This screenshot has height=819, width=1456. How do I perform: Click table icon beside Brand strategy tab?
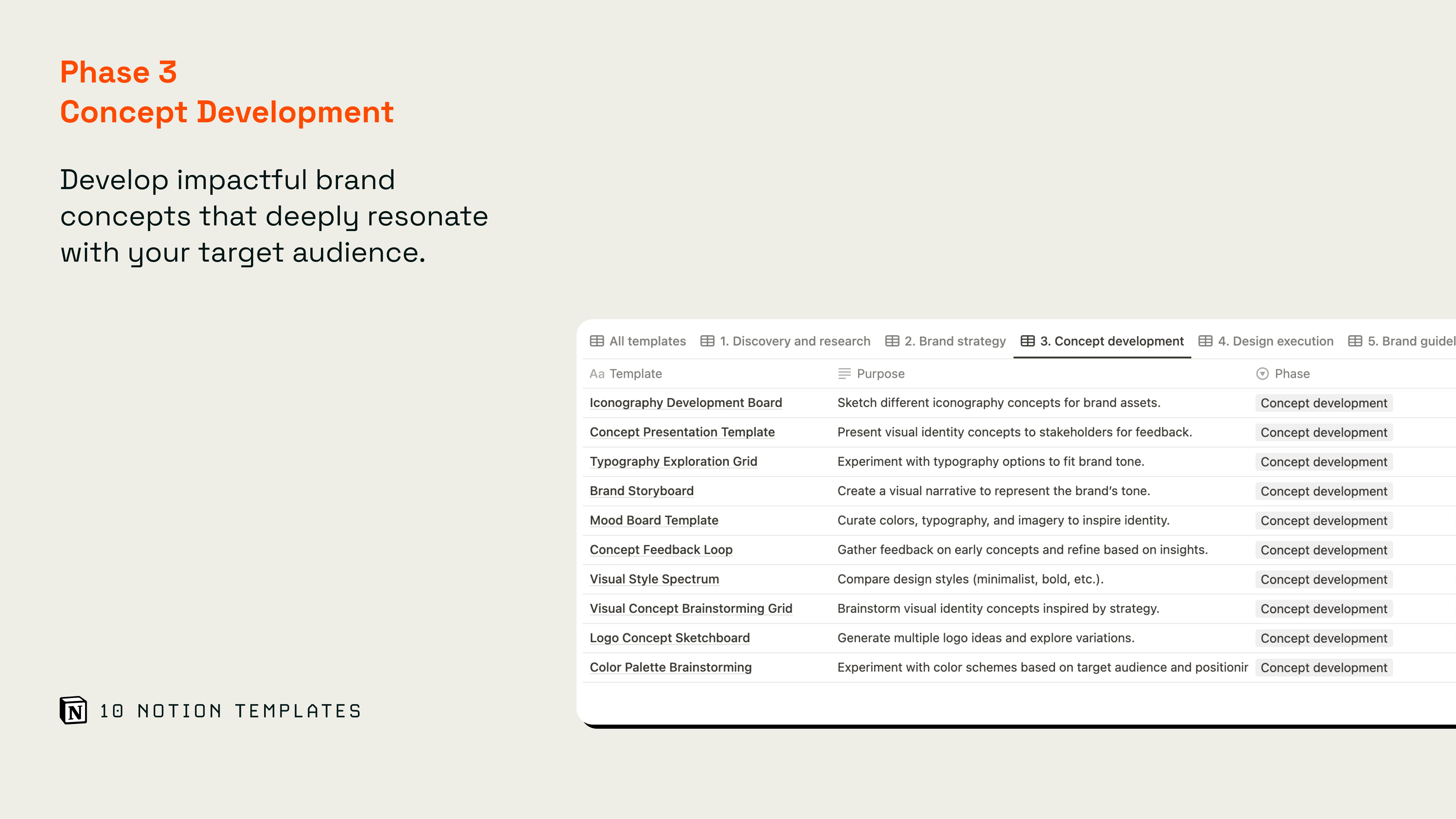tap(892, 341)
